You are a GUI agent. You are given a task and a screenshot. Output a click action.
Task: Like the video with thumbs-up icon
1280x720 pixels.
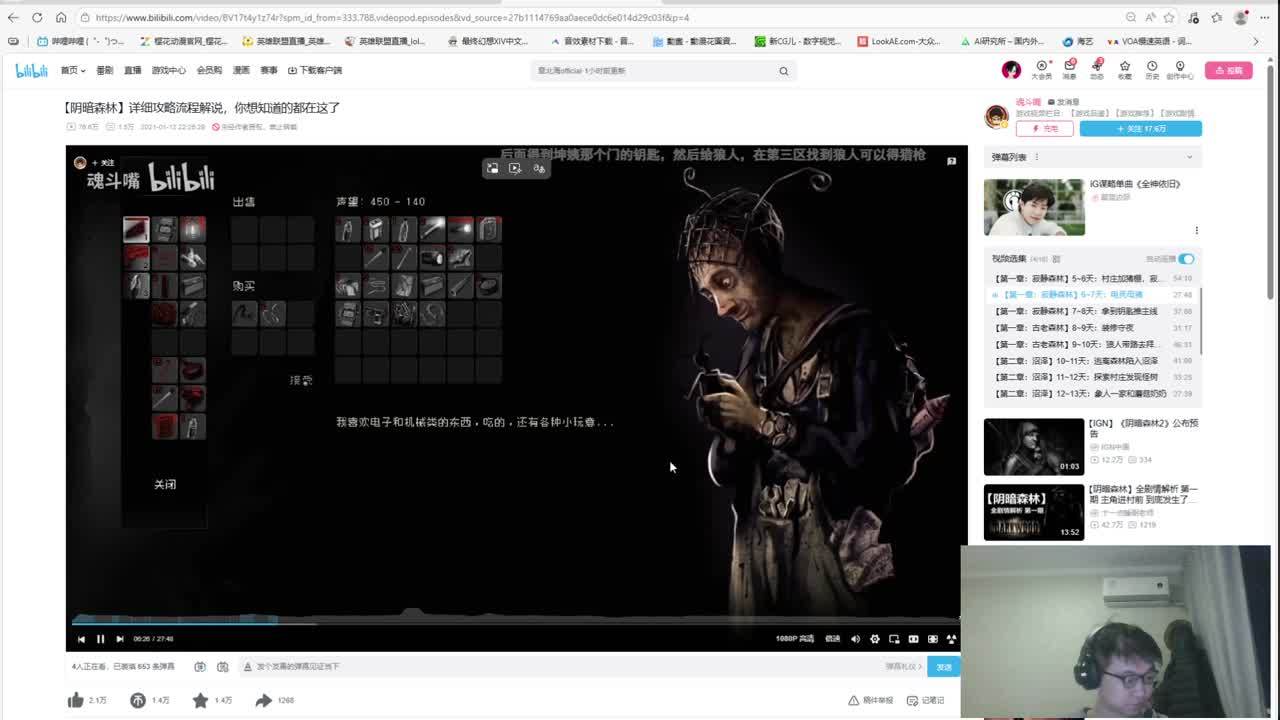[x=76, y=700]
